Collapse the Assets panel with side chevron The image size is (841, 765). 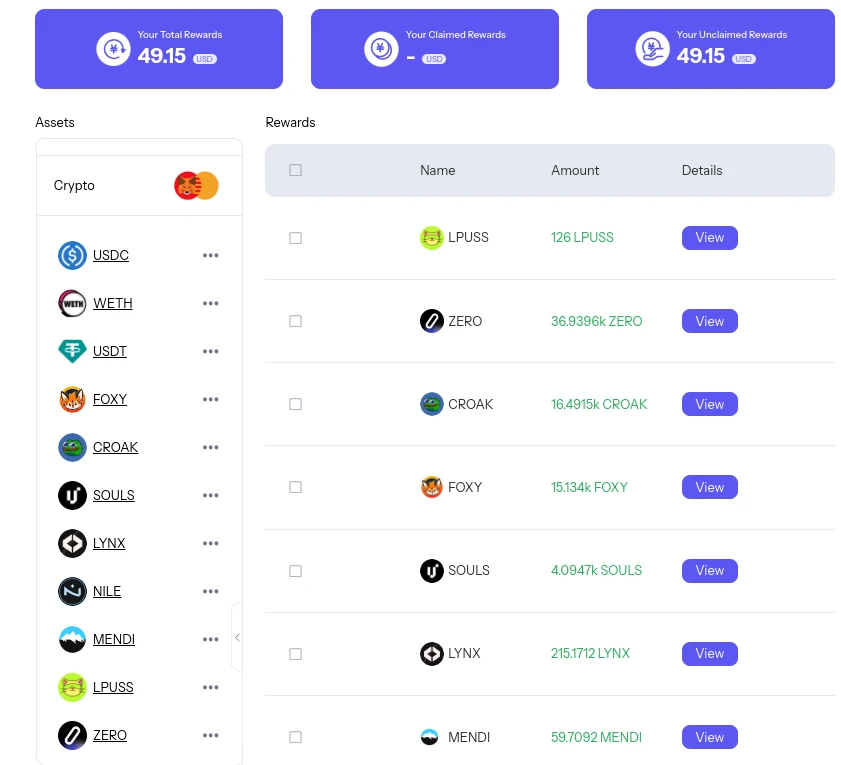pos(237,637)
